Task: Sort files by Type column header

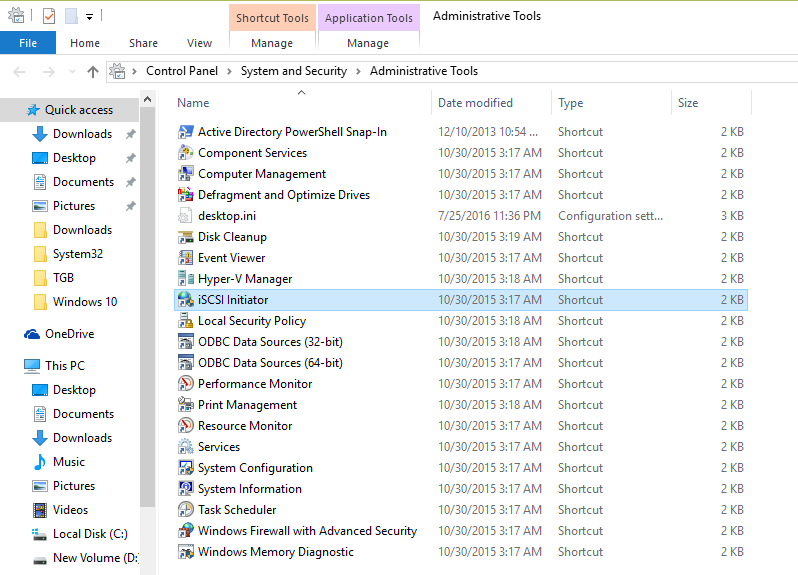Action: tap(612, 102)
